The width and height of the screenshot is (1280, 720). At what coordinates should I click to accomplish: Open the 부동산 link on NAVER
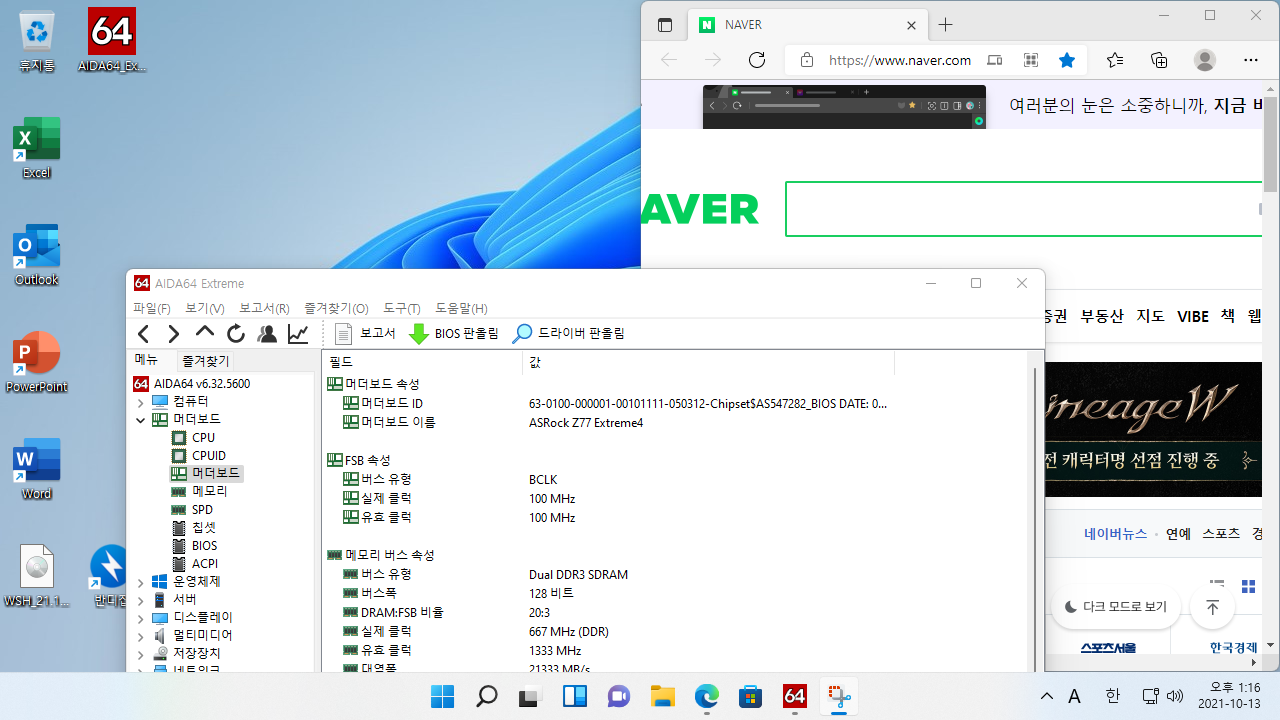click(x=1102, y=316)
